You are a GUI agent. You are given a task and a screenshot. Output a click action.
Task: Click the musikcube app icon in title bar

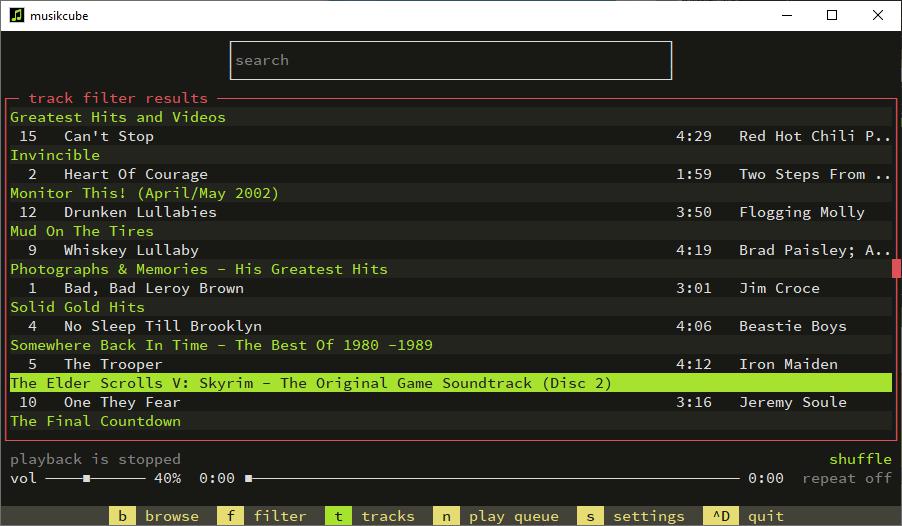coord(17,15)
